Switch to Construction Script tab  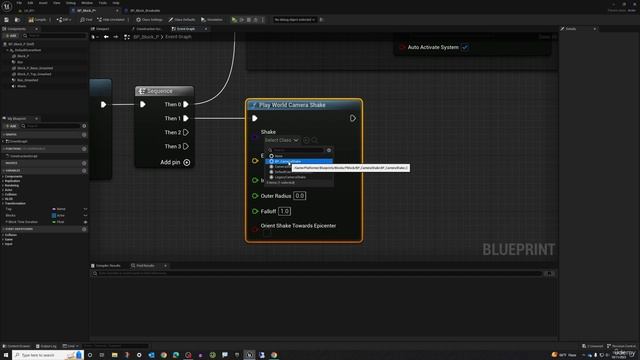147,29
